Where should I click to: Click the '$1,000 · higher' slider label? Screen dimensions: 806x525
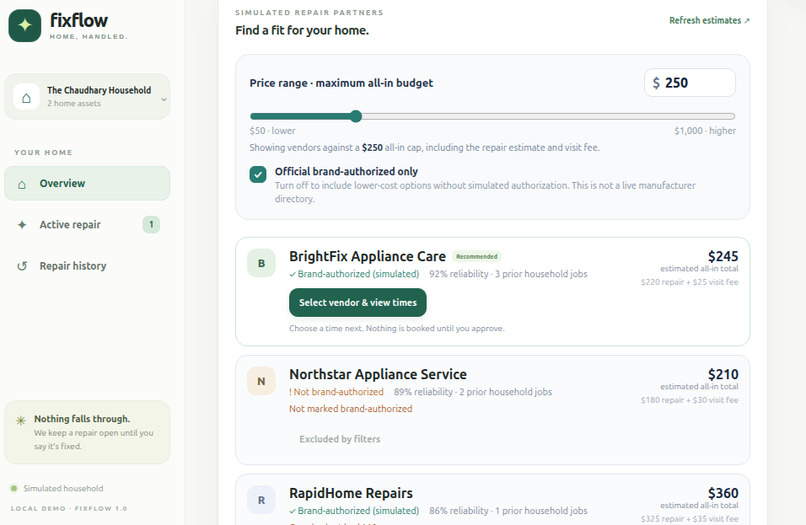coord(705,131)
